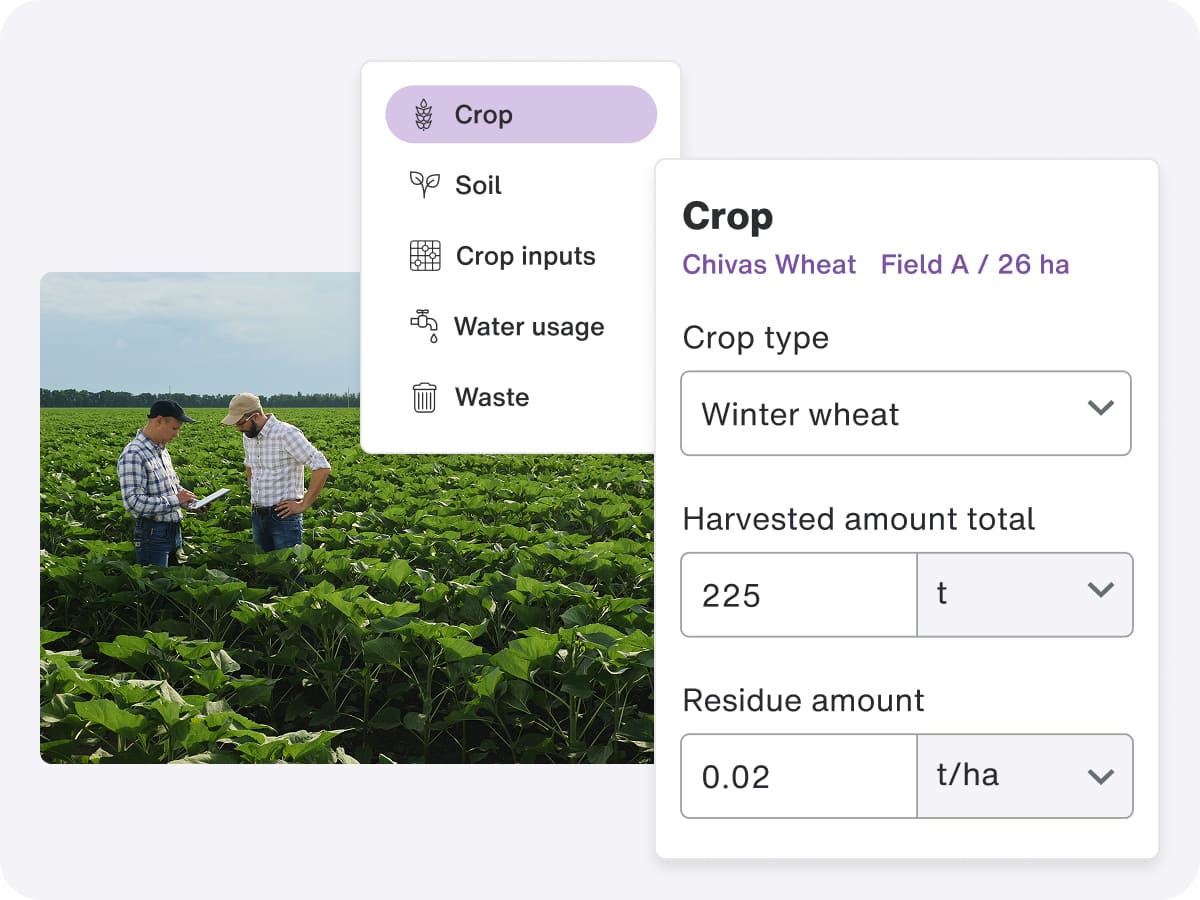
Task: Click the Harvested amount total field with 225
Action: (x=799, y=595)
